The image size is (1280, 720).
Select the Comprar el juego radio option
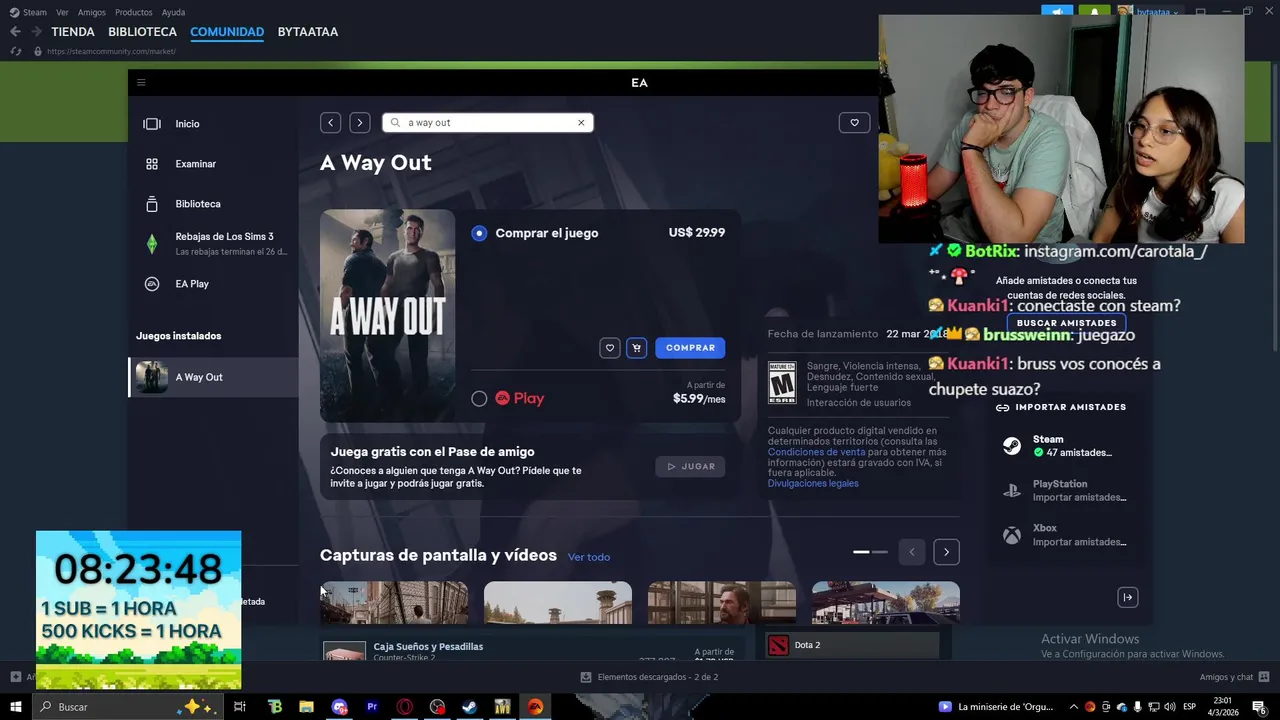click(x=479, y=233)
